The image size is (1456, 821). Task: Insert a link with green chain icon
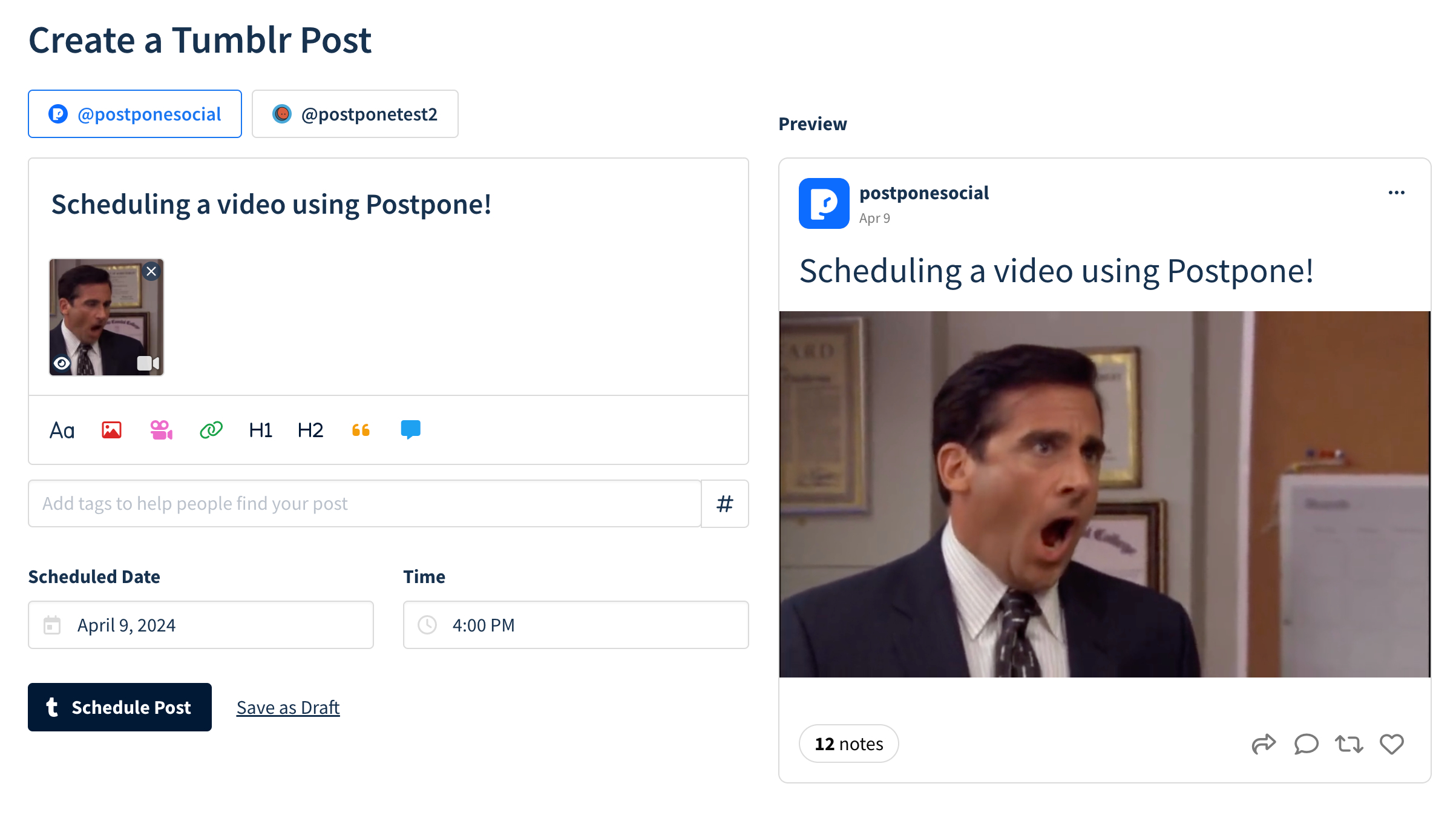211,430
